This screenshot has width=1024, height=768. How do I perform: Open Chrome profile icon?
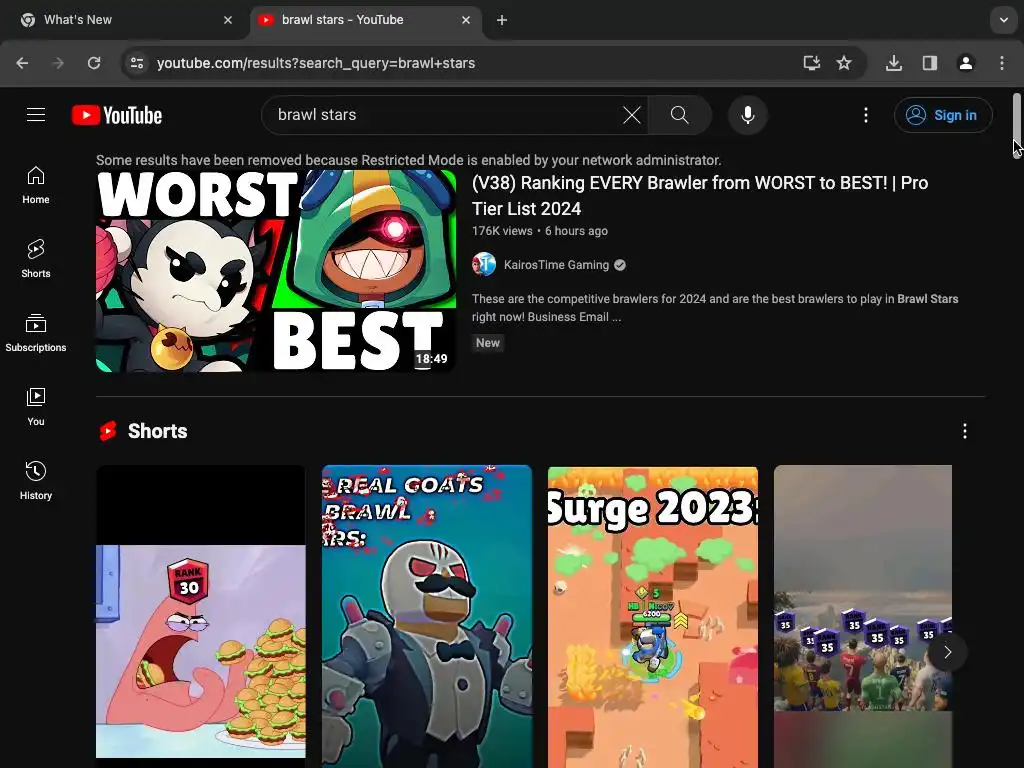click(966, 63)
